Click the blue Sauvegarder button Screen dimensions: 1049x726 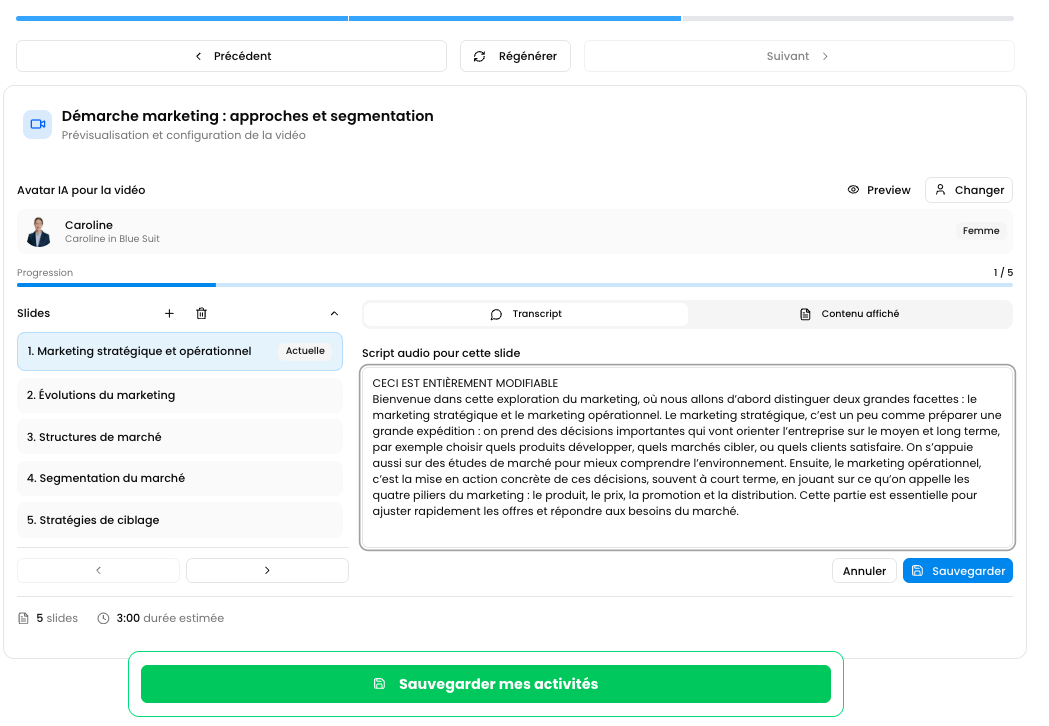pos(958,571)
